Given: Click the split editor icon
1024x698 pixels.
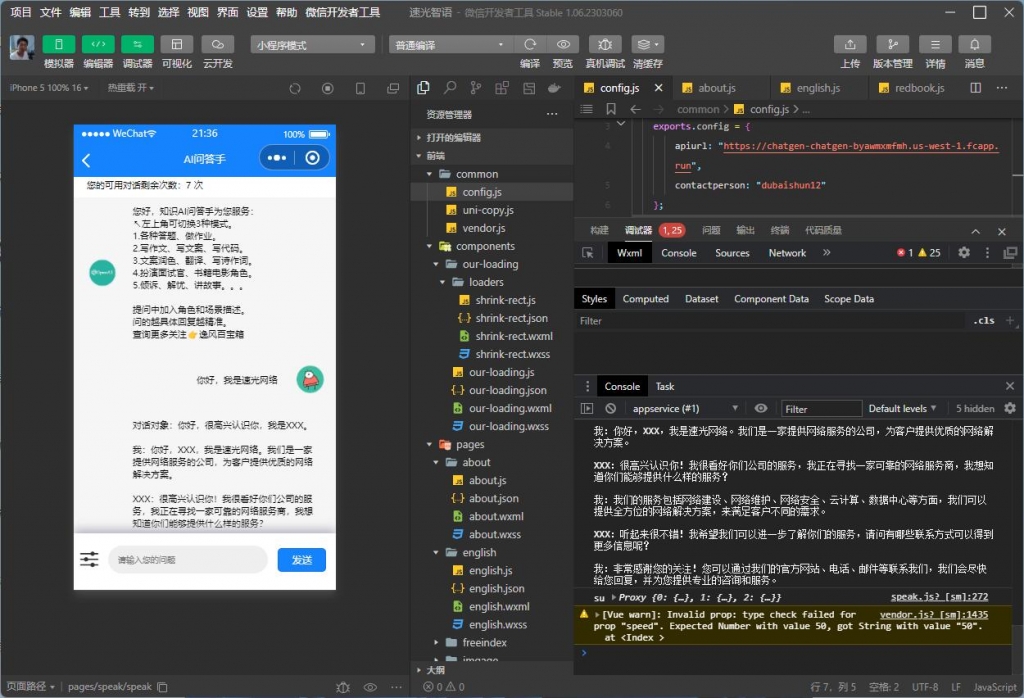Looking at the screenshot, I should [x=976, y=87].
